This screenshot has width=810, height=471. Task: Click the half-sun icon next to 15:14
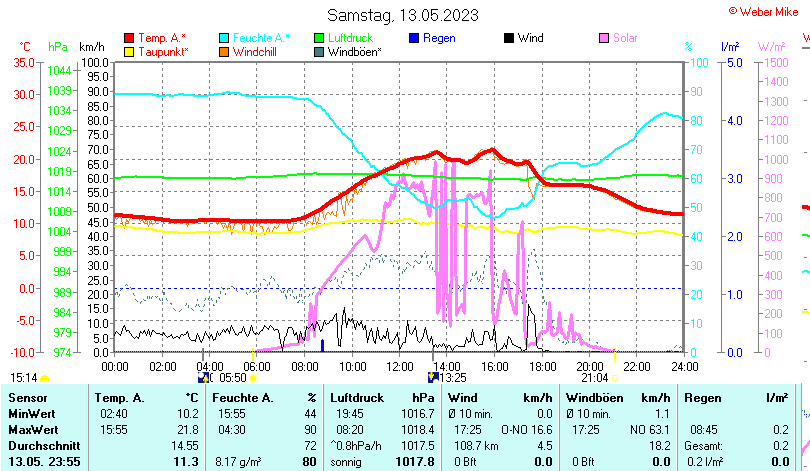pyautogui.click(x=44, y=379)
